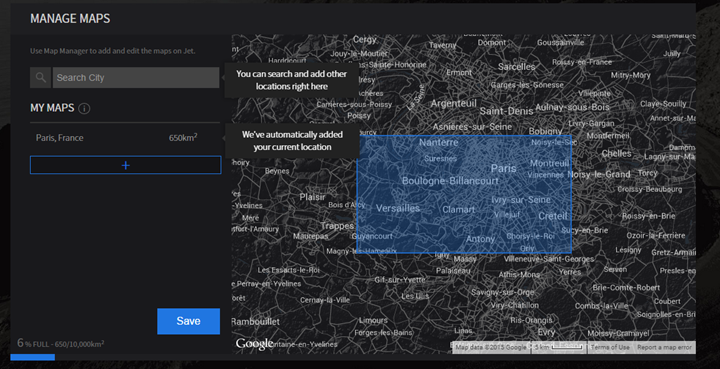The height and width of the screenshot is (369, 720).
Task: Click the Google logo on the map
Action: pos(254,344)
